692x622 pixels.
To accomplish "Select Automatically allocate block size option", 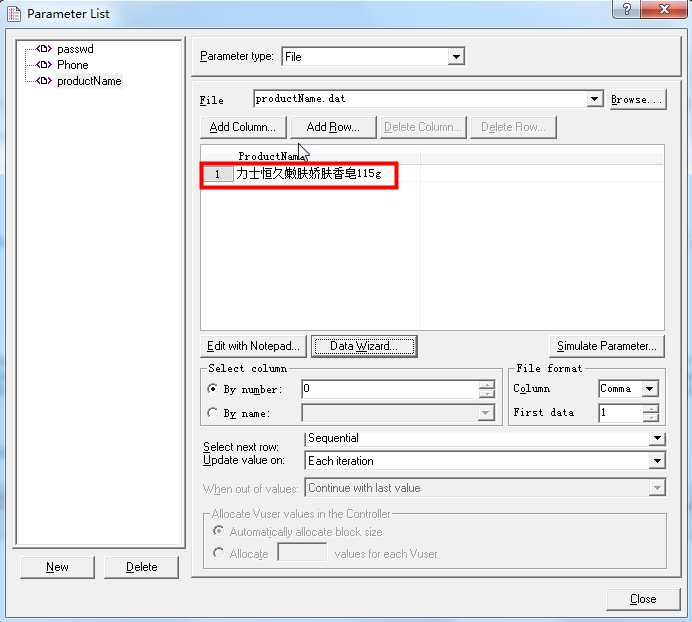I will [218, 531].
